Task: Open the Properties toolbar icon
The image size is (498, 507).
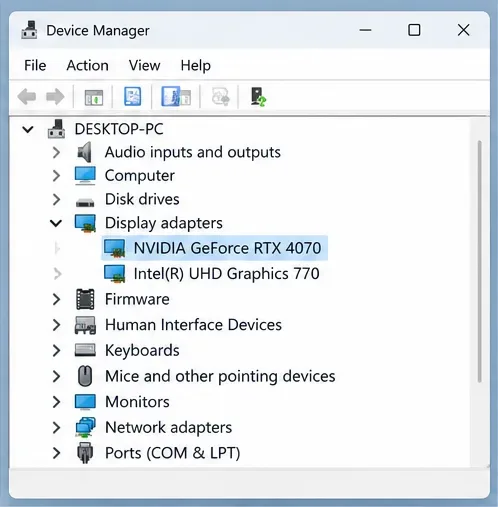Action: [x=132, y=97]
